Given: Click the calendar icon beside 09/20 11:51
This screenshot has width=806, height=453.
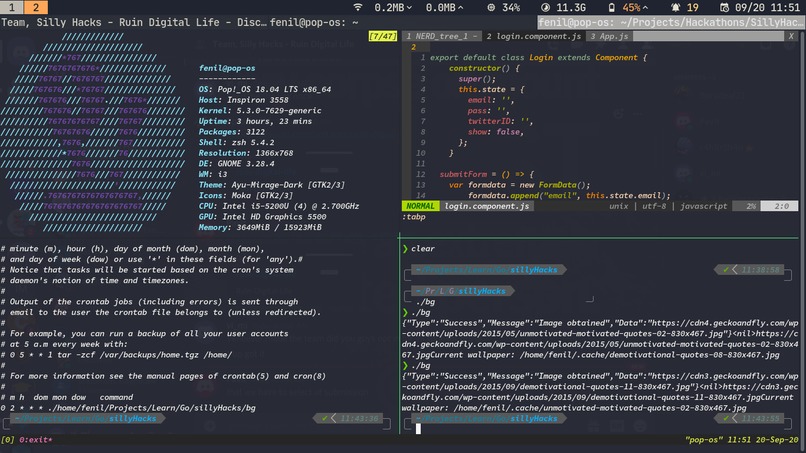Looking at the screenshot, I should click(724, 7).
